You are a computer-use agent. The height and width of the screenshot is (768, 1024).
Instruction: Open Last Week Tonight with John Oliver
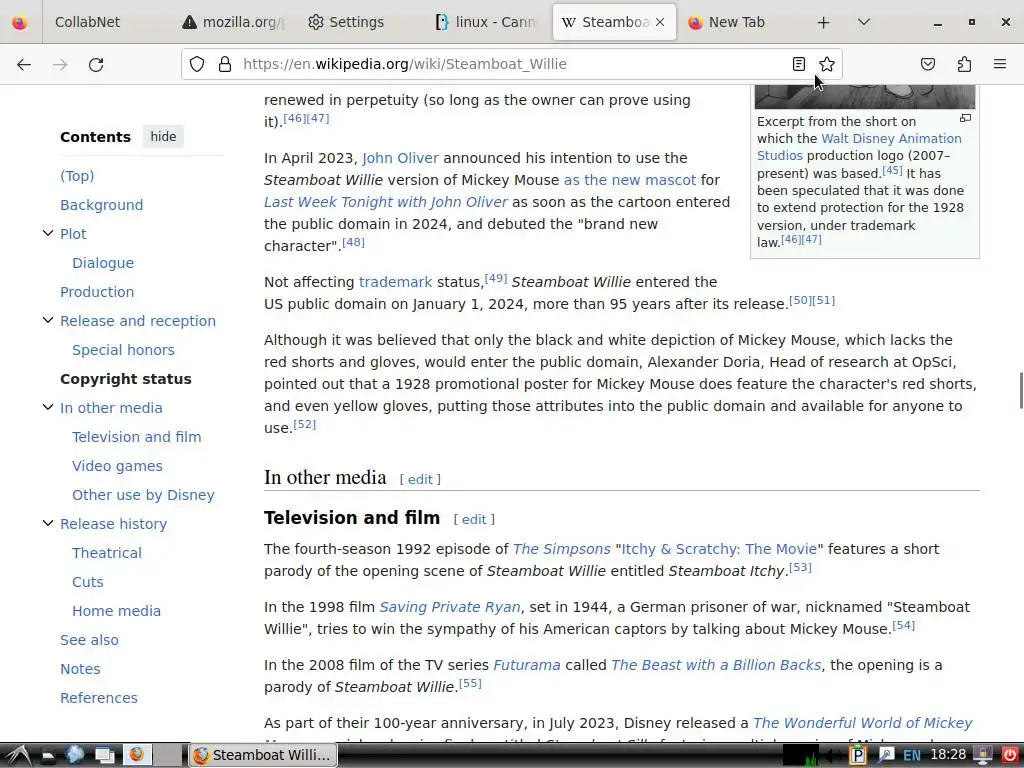385,202
